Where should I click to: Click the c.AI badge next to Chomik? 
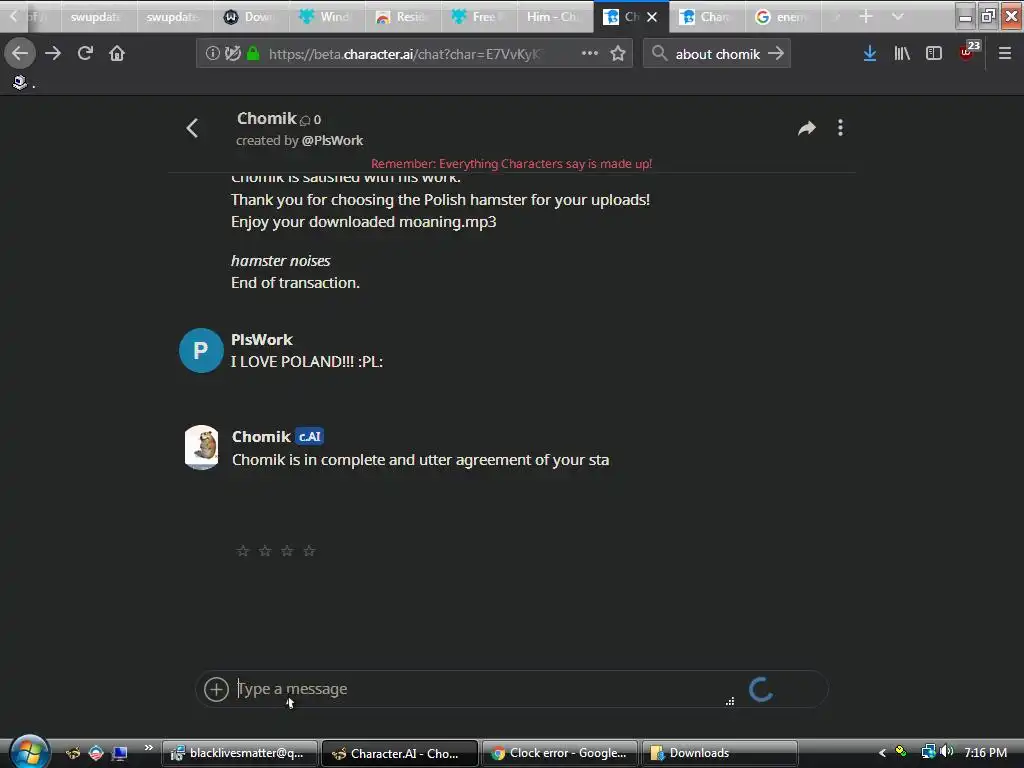tap(310, 436)
